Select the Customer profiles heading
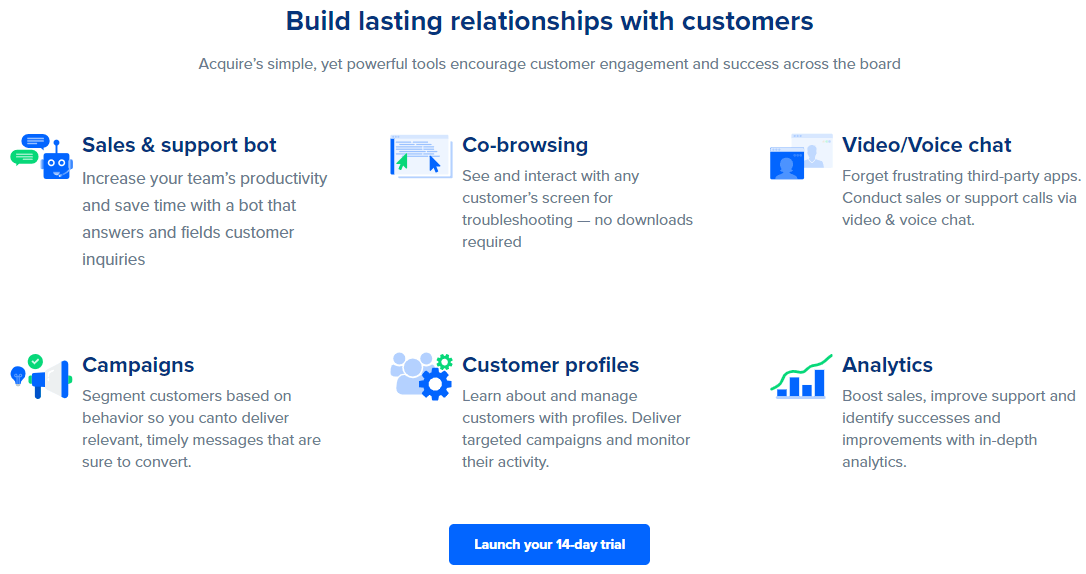Screen dimensions: 1086x574 (x=551, y=365)
